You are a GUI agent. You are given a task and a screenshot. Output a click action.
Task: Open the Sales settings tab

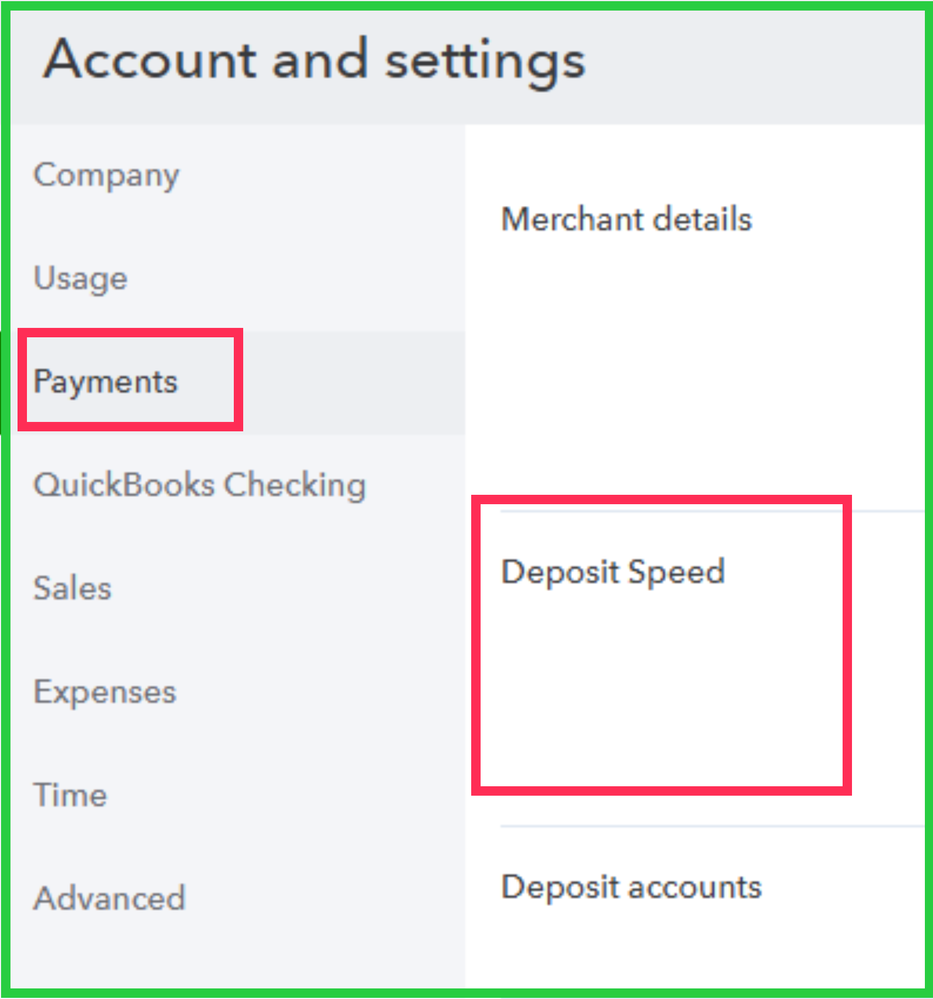[72, 588]
